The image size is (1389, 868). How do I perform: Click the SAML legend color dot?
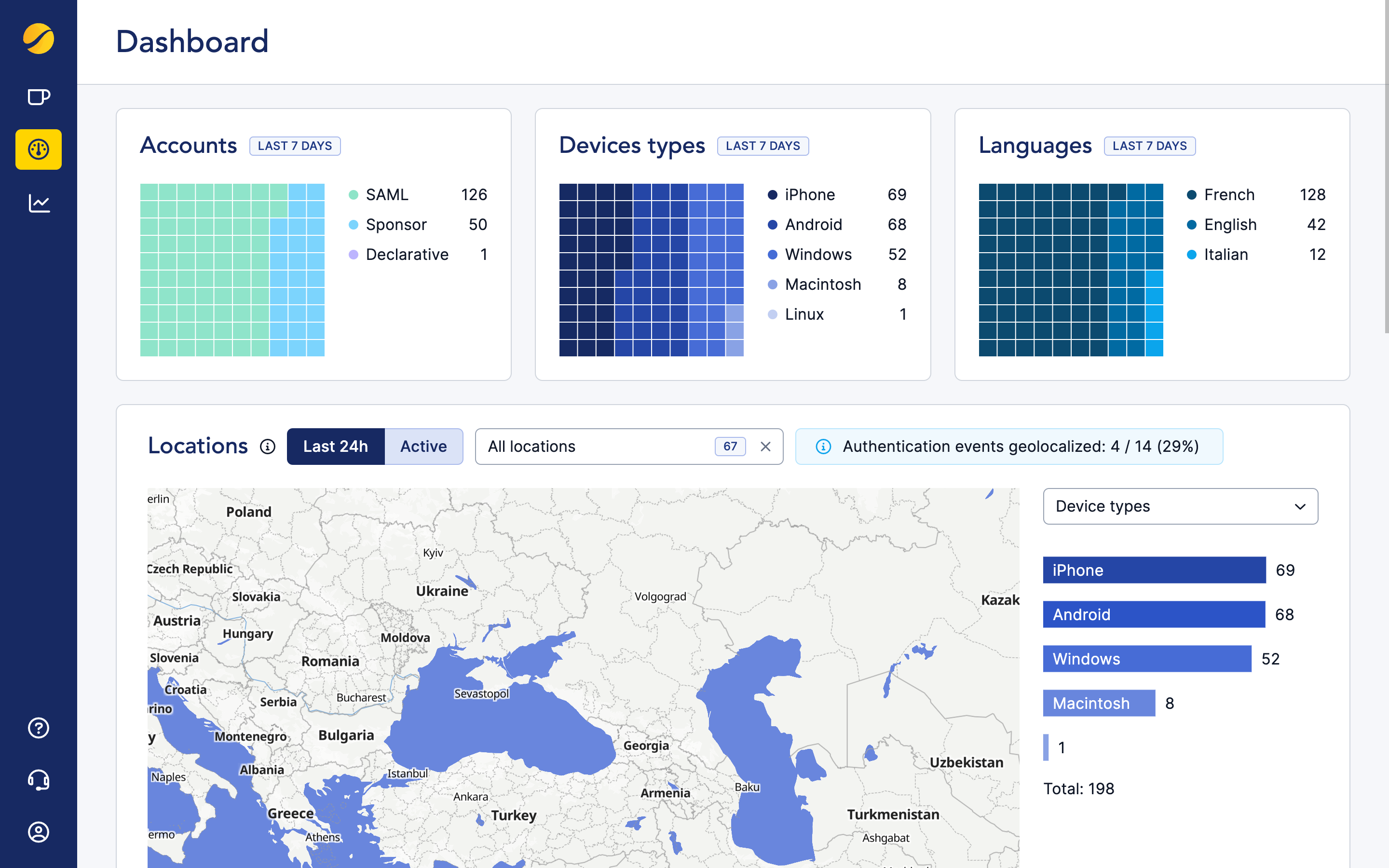tap(354, 195)
